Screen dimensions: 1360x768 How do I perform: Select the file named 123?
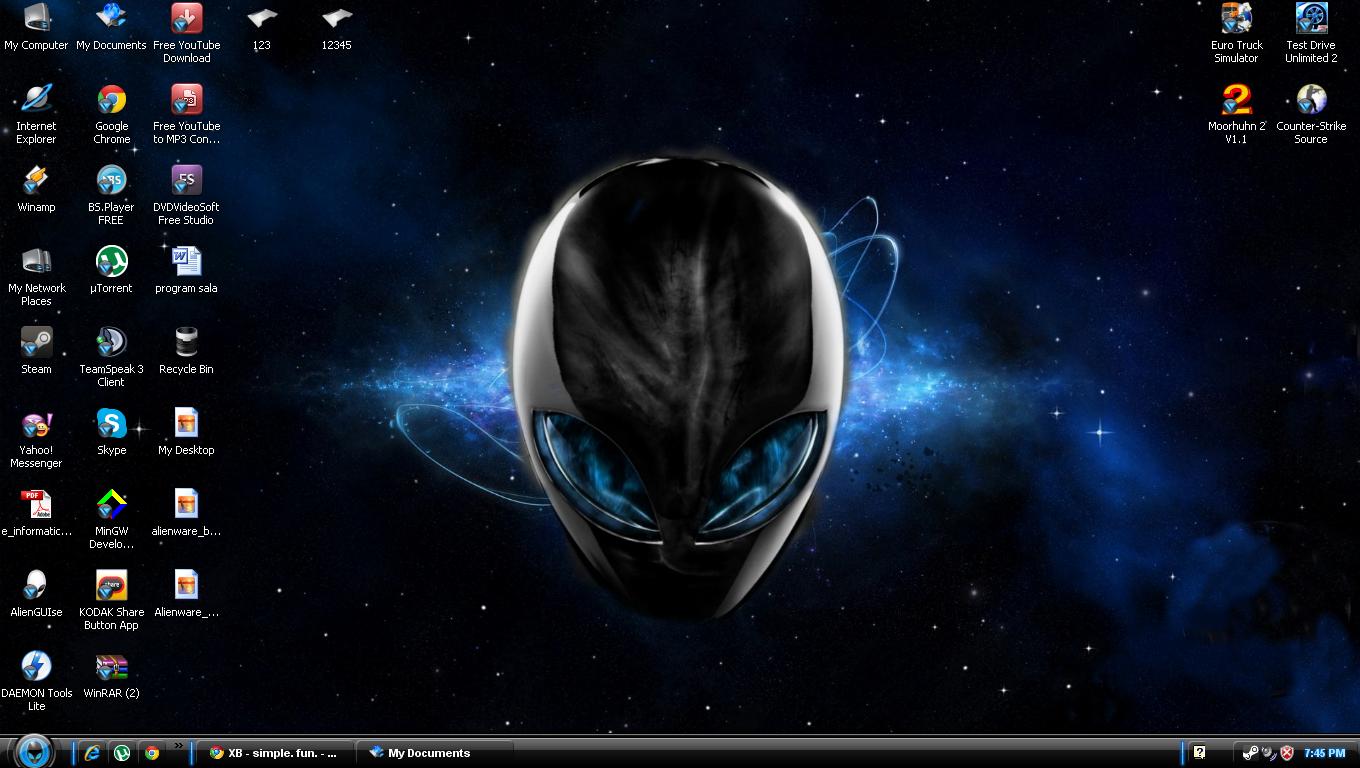click(x=261, y=27)
